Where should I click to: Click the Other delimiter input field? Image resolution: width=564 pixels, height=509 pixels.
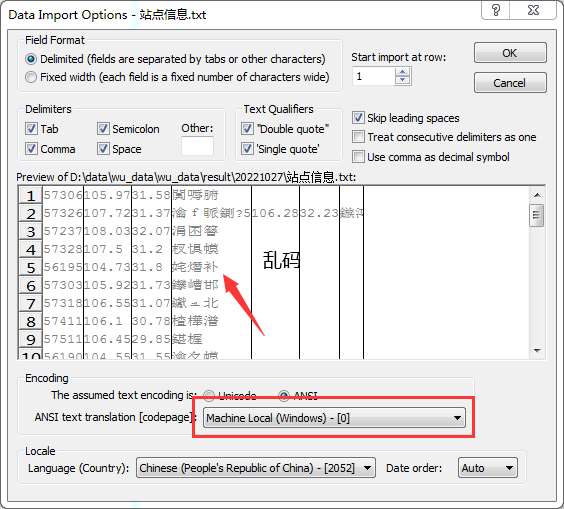coord(197,146)
